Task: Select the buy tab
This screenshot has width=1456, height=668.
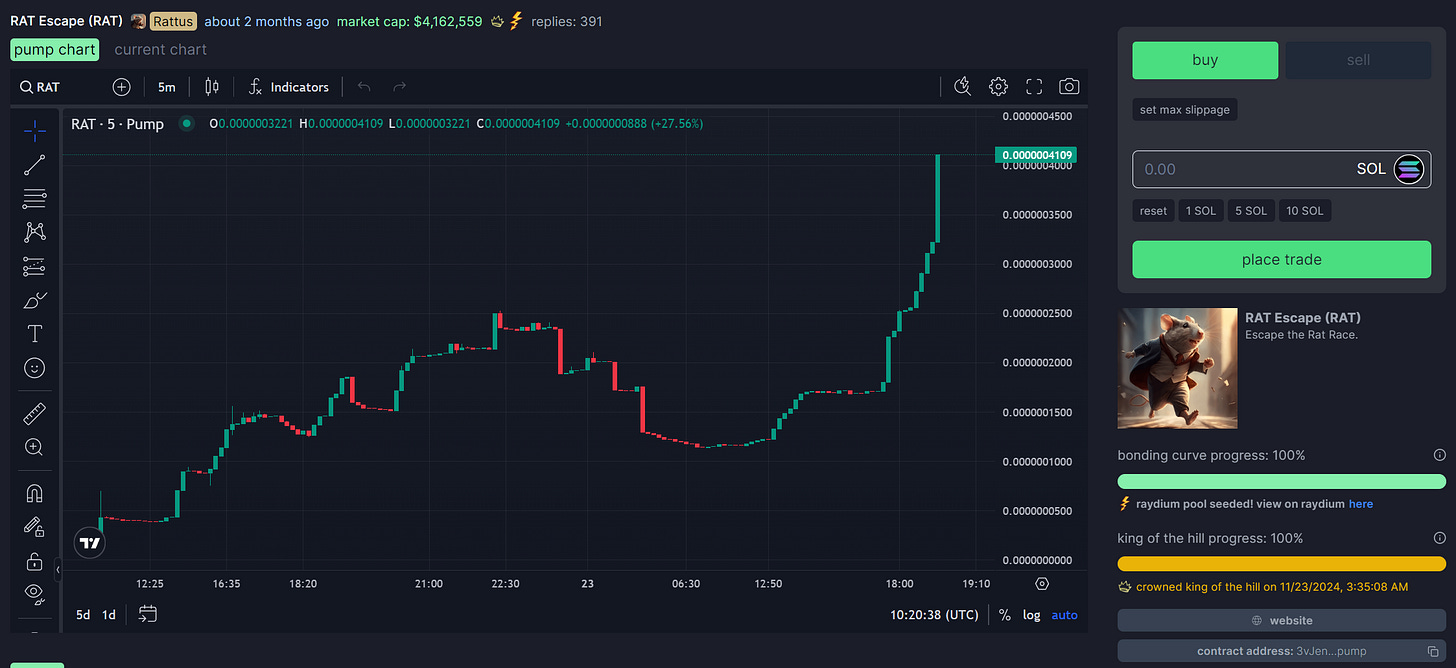Action: pos(1205,60)
